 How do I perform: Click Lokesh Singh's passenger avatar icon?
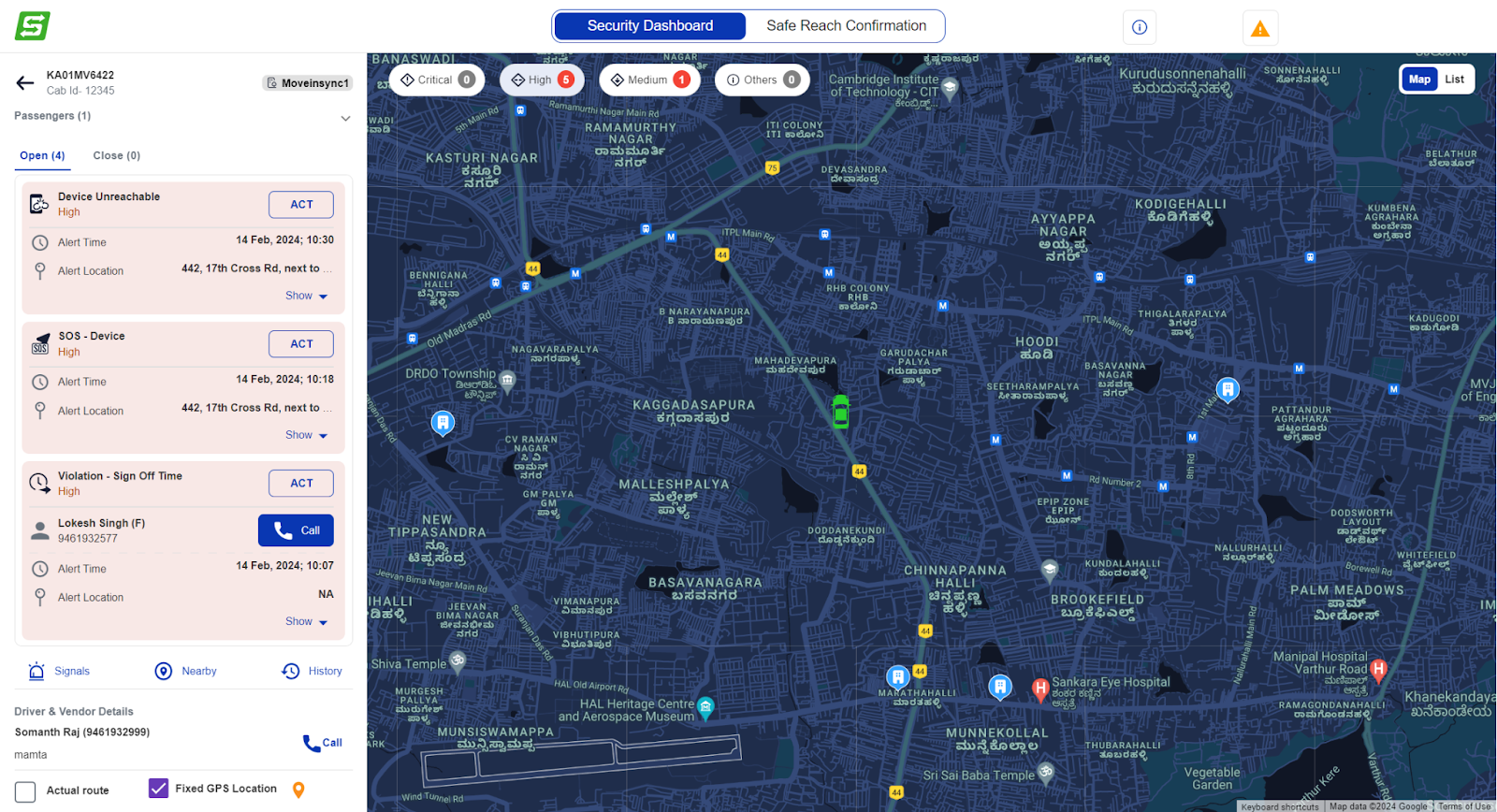(x=40, y=530)
